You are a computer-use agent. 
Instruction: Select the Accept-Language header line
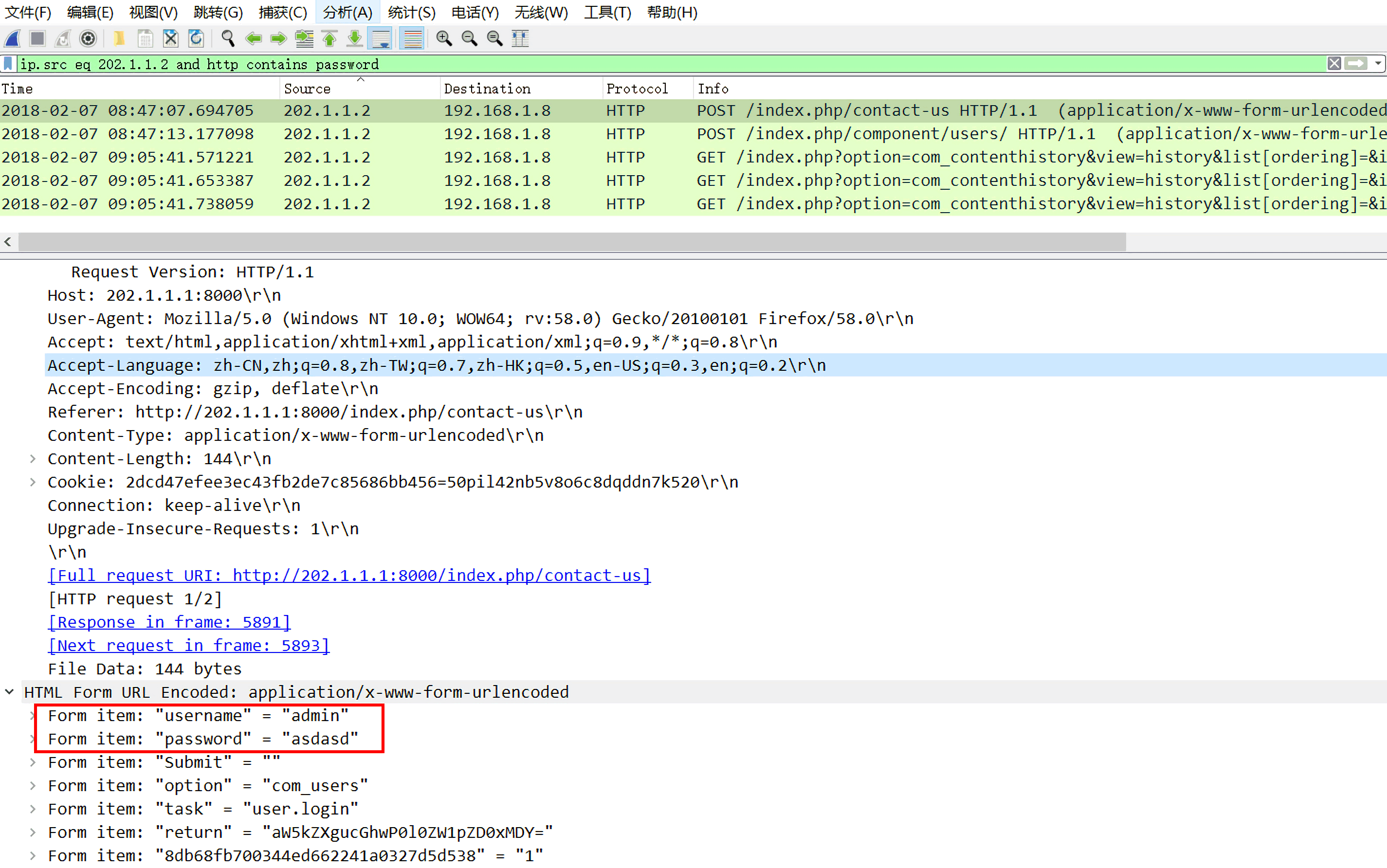point(716,366)
